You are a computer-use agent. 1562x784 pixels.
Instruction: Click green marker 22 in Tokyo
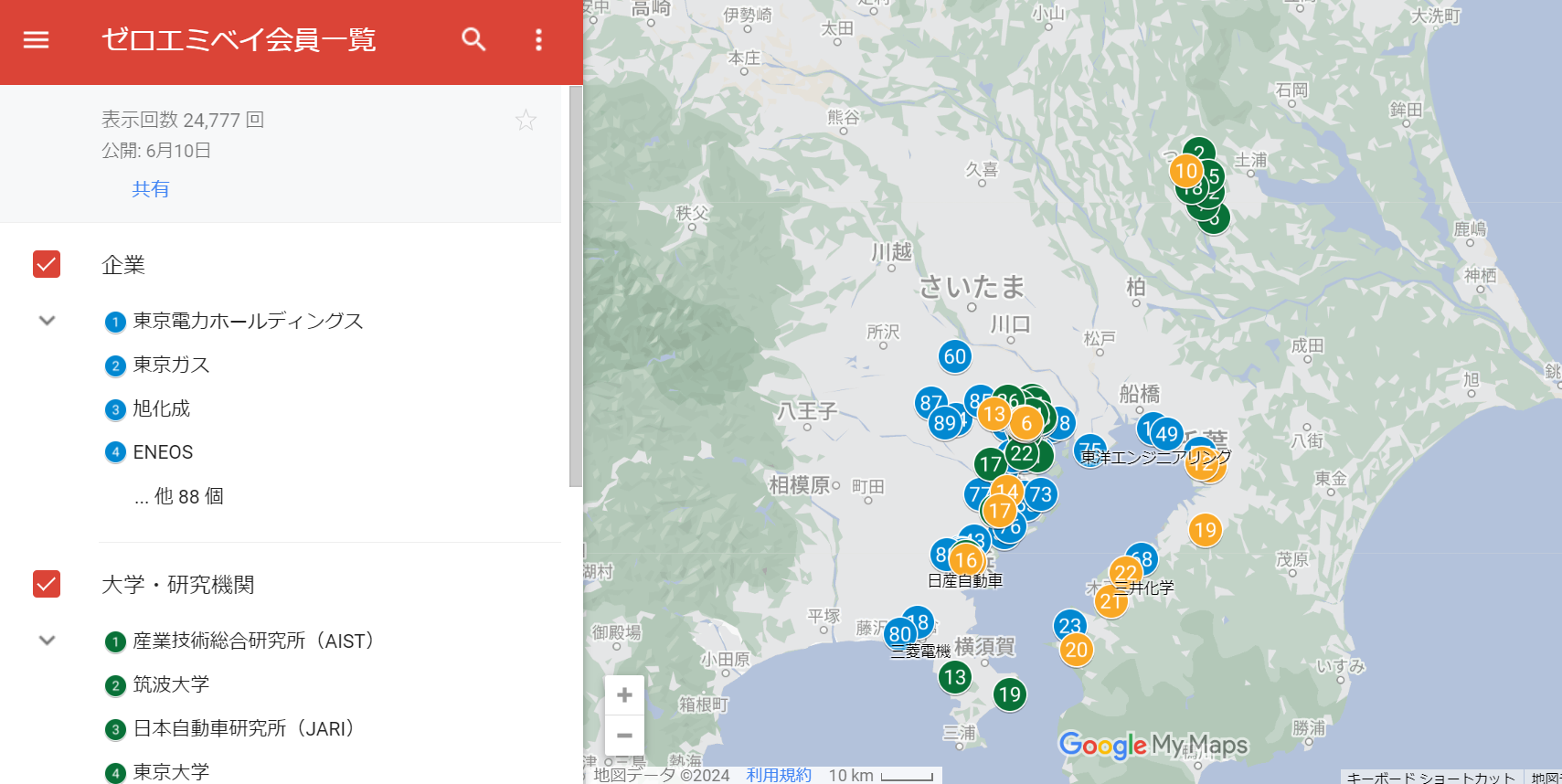click(1021, 453)
